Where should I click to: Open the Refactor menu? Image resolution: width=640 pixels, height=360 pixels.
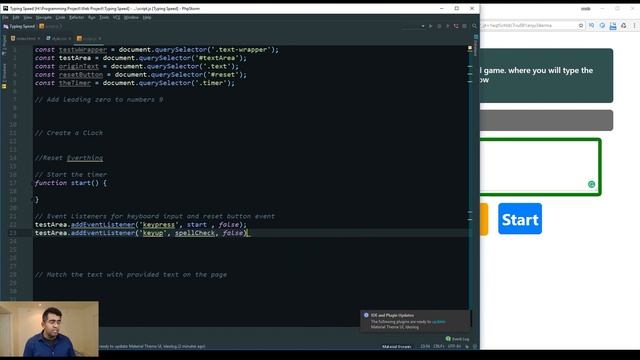pos(76,18)
